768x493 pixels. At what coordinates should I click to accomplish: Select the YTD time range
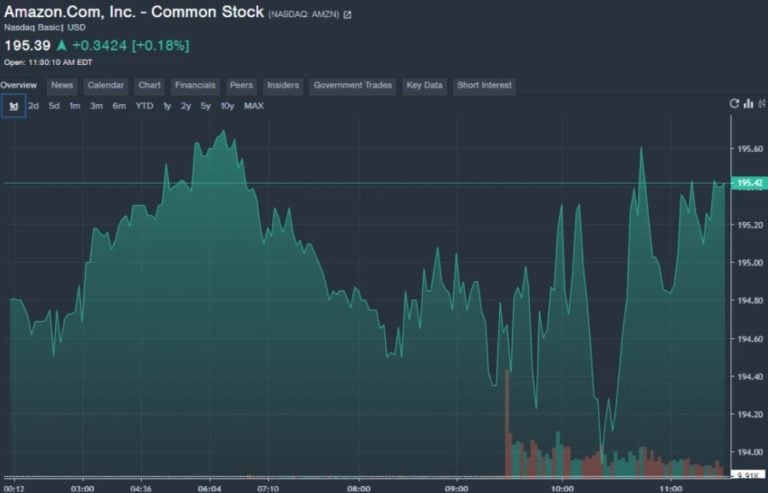[x=144, y=106]
